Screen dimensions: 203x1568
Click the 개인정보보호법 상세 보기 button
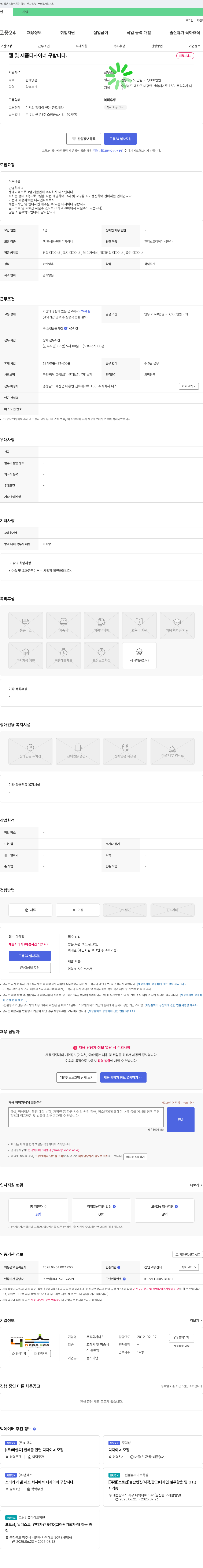(77, 1077)
